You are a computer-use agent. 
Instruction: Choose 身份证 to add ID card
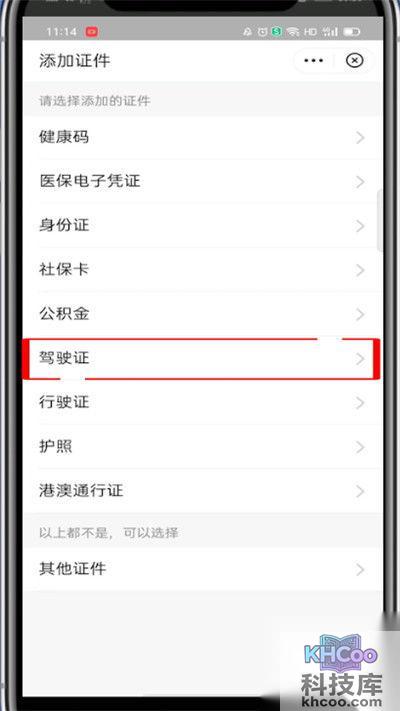click(x=203, y=225)
